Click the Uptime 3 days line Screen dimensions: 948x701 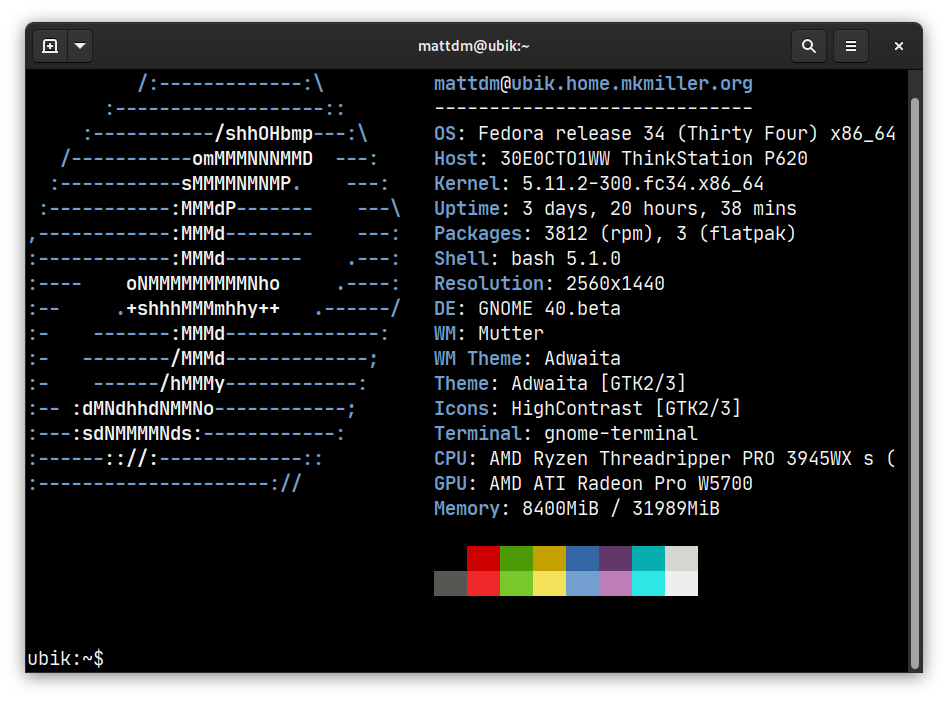[615, 209]
